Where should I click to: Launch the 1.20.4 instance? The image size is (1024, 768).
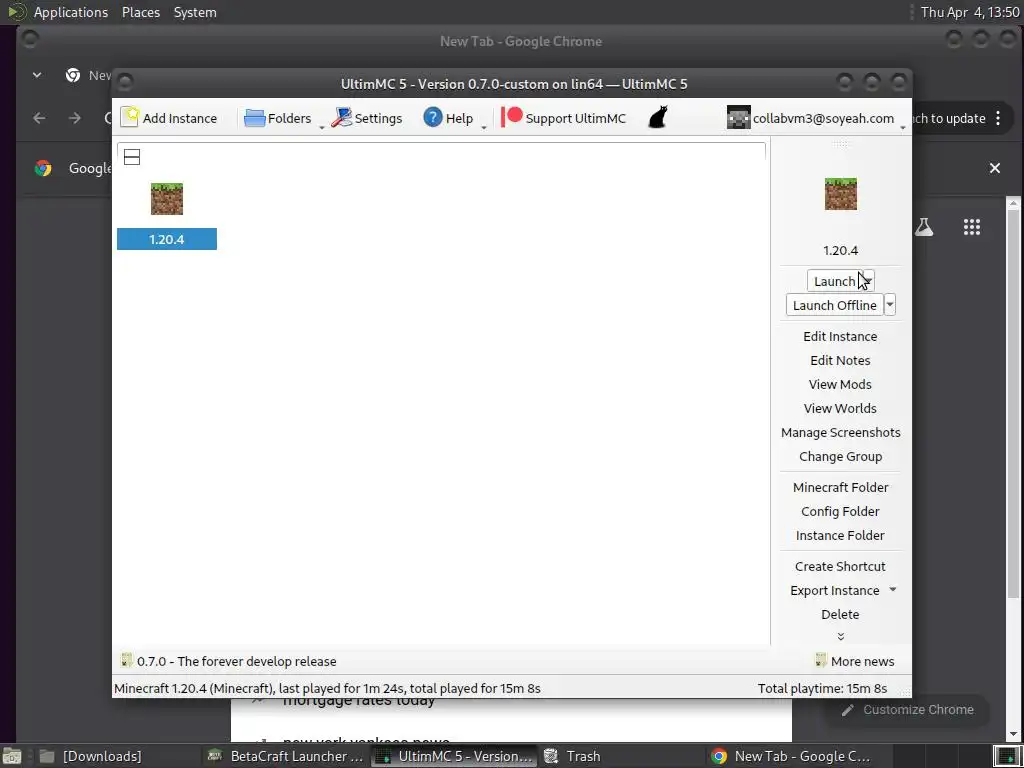click(x=834, y=281)
